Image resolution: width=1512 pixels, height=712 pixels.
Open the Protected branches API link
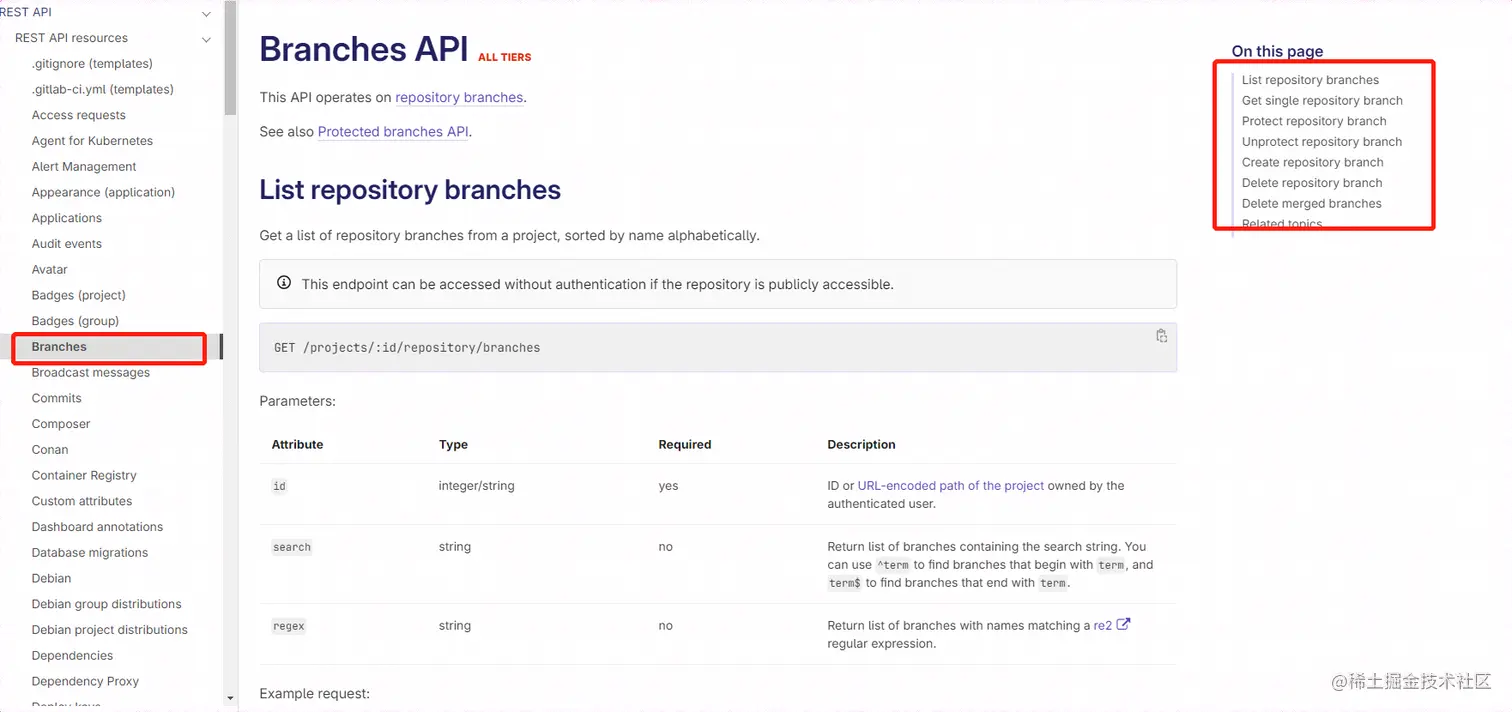pos(393,132)
